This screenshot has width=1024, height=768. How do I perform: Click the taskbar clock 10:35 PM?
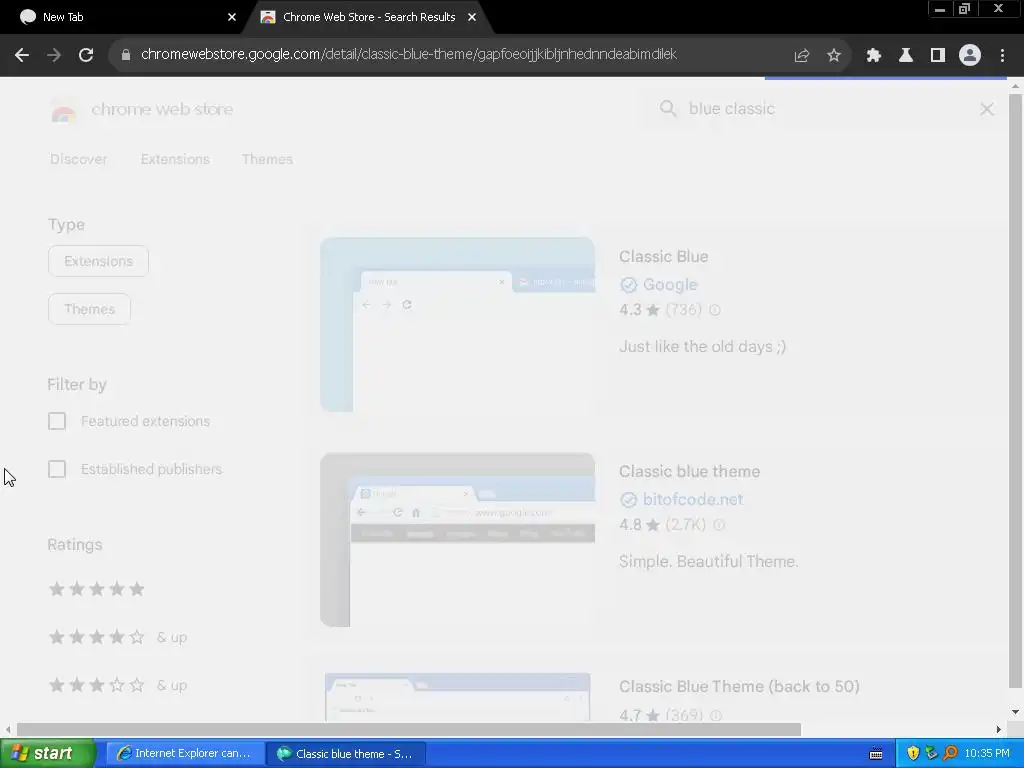point(987,754)
